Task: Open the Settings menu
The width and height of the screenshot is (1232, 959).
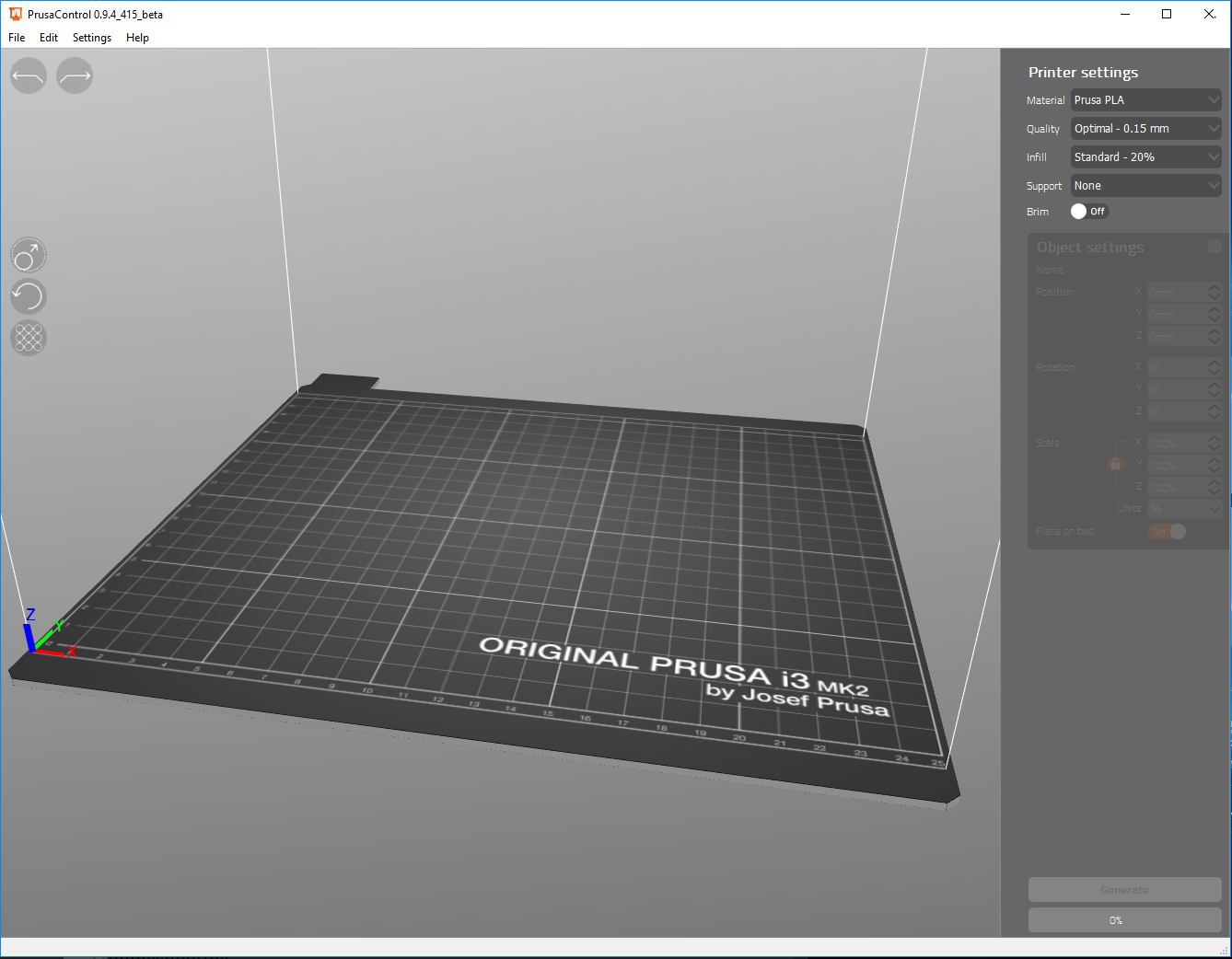Action: (92, 38)
